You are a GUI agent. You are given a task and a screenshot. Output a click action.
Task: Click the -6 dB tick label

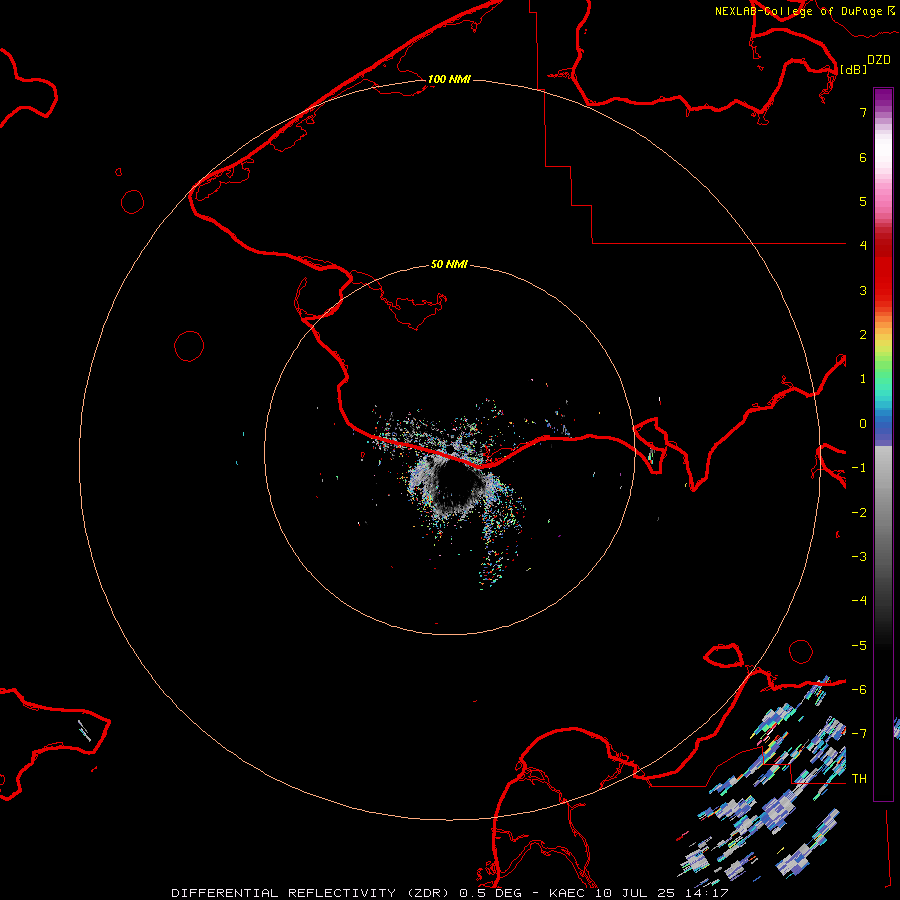point(859,690)
